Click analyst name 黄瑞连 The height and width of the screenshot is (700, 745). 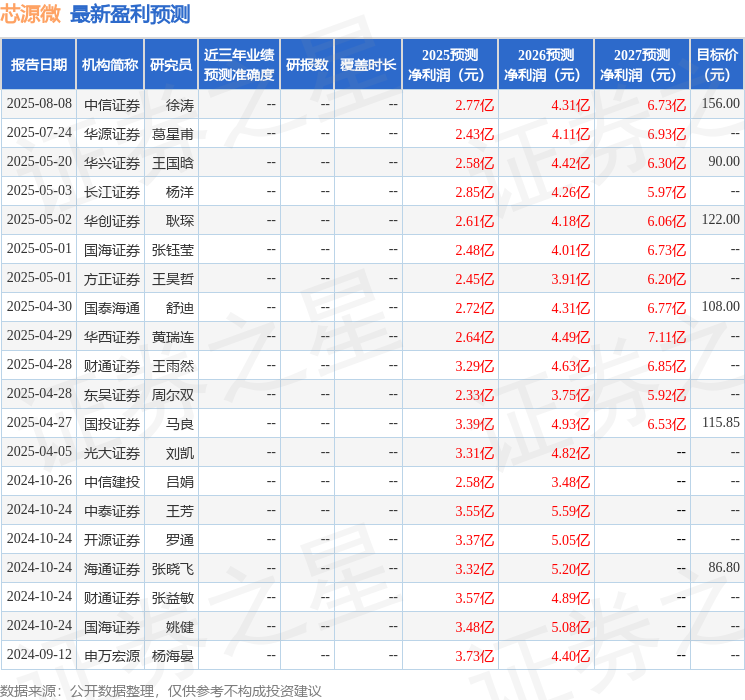pos(172,337)
